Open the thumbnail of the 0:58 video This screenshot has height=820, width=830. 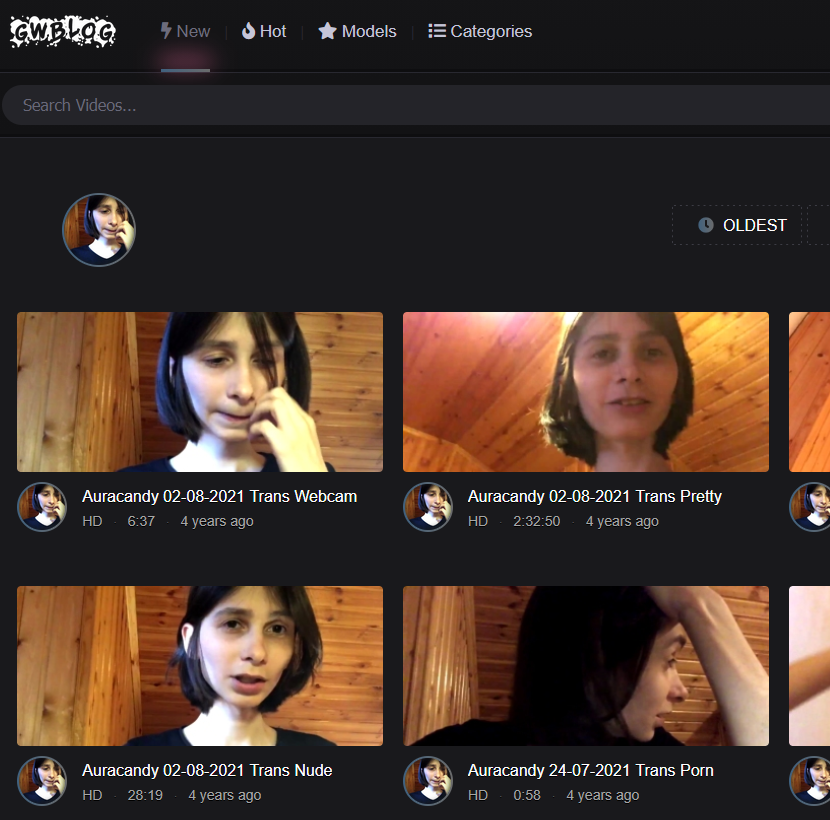point(586,666)
